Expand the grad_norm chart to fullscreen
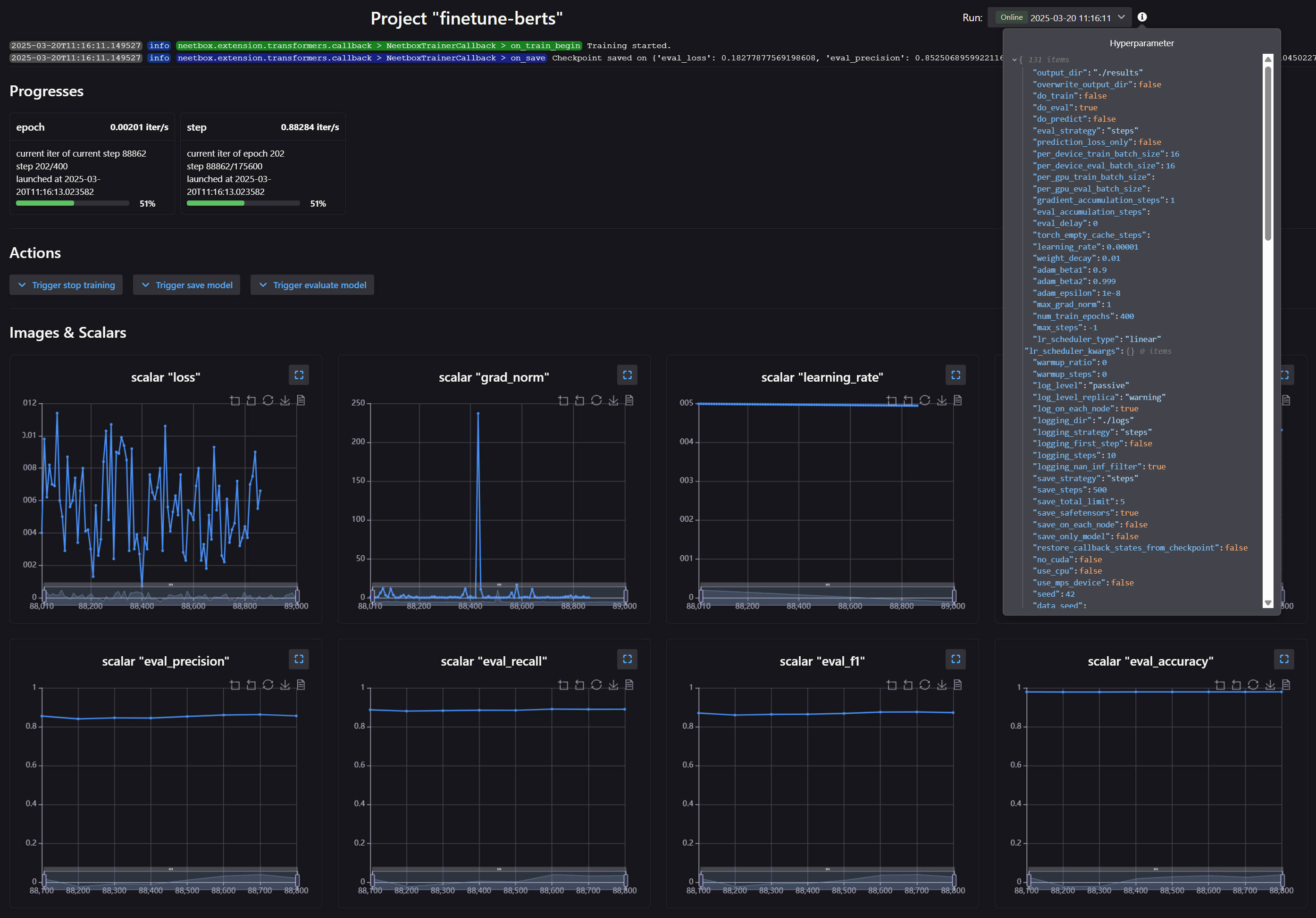1316x918 pixels. [627, 375]
